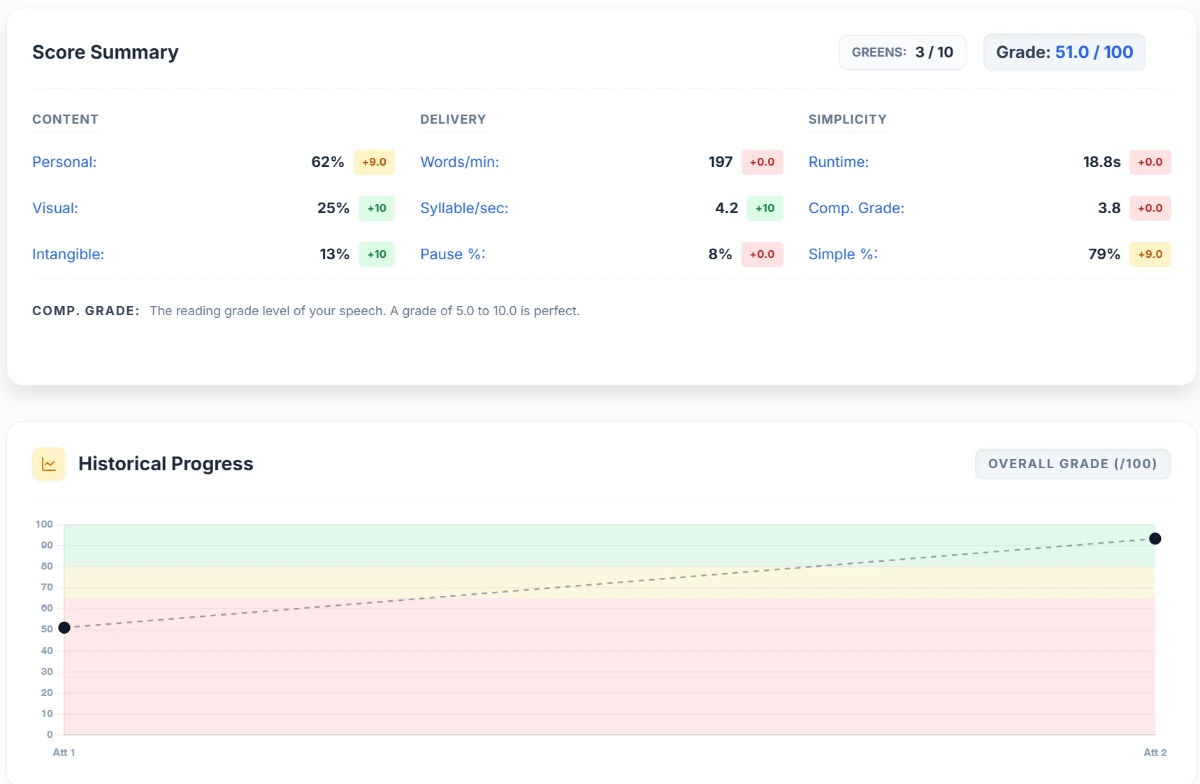Select the Runtime metric link
Image resolution: width=1200 pixels, height=784 pixels.
tap(838, 162)
